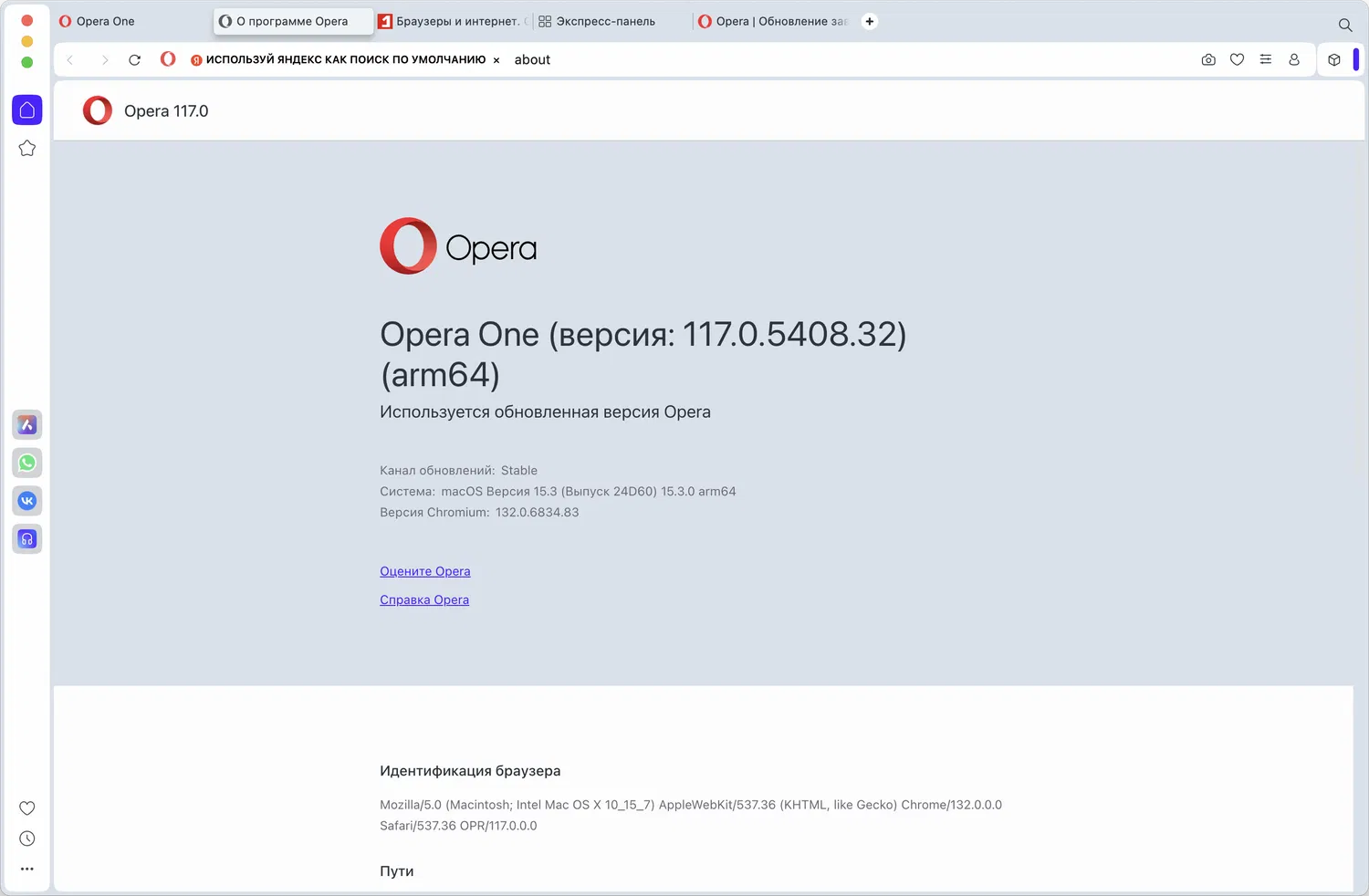This screenshot has width=1369, height=896.
Task: Open the 'Экспресс-панель' tab
Action: click(611, 21)
